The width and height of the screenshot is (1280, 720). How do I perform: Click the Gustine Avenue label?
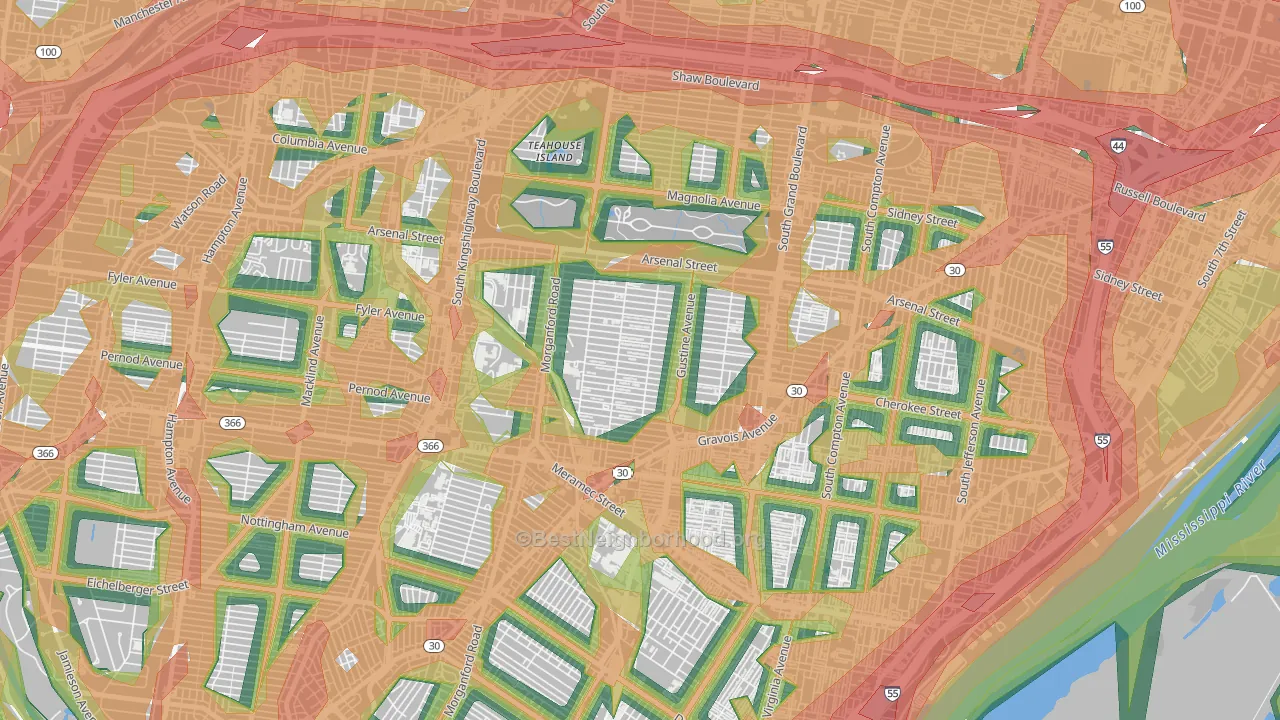pyautogui.click(x=687, y=335)
